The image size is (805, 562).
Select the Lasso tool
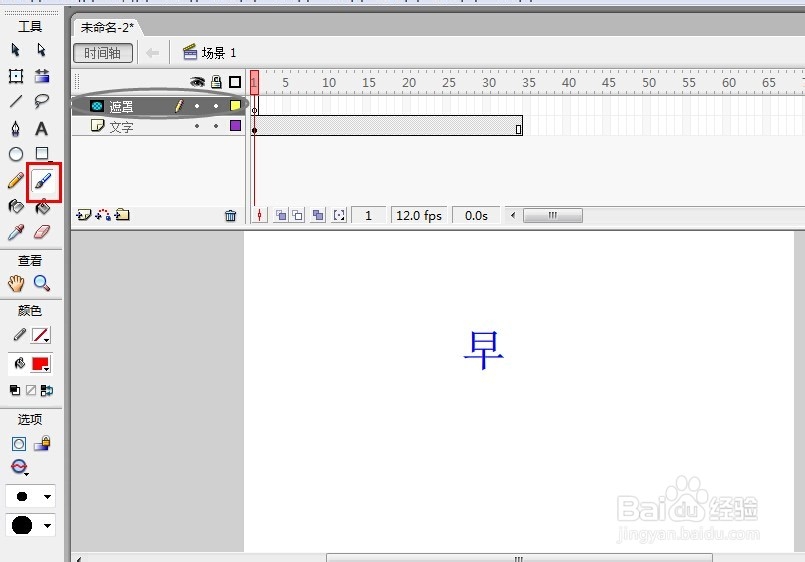click(x=42, y=101)
